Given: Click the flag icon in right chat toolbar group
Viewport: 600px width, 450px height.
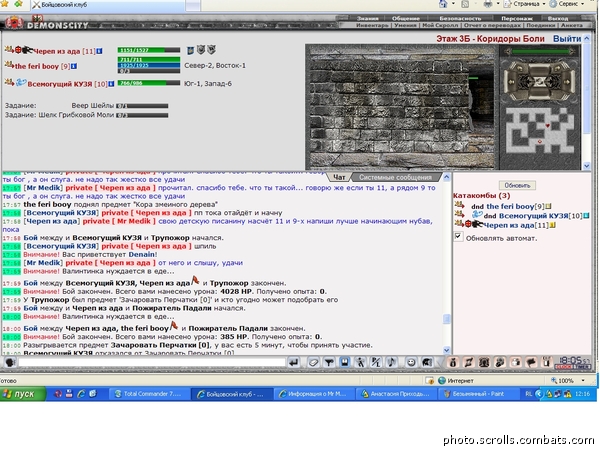Looking at the screenshot, I should click(x=531, y=362).
